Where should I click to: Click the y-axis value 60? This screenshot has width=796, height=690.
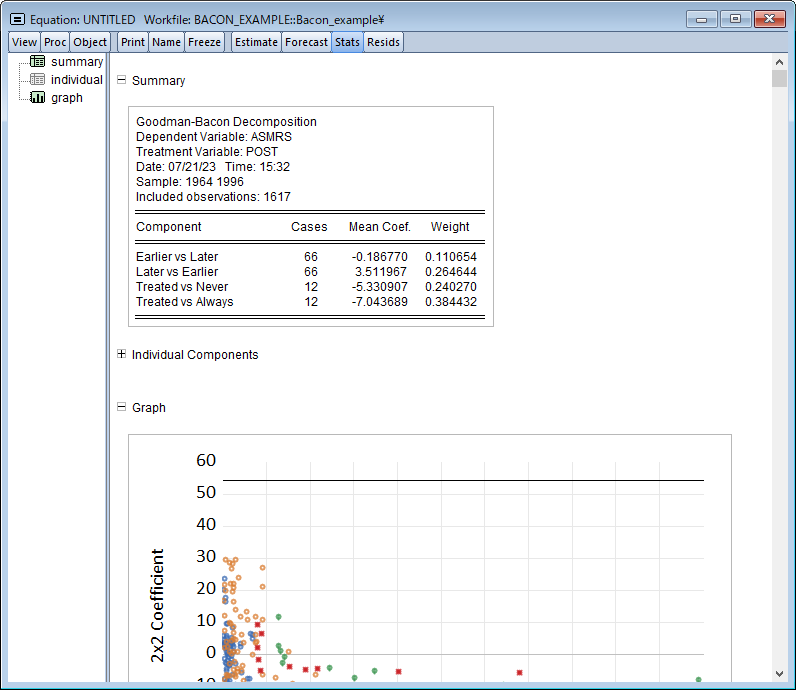[x=206, y=460]
